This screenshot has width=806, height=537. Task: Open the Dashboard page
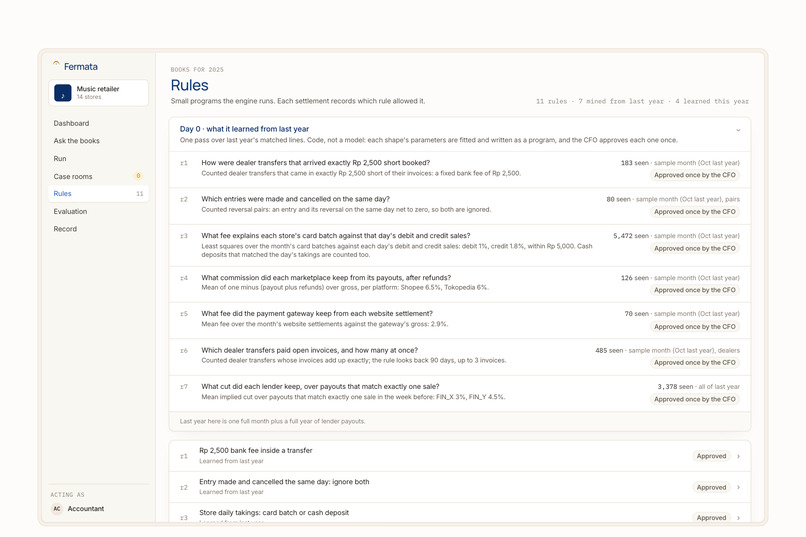99,123
